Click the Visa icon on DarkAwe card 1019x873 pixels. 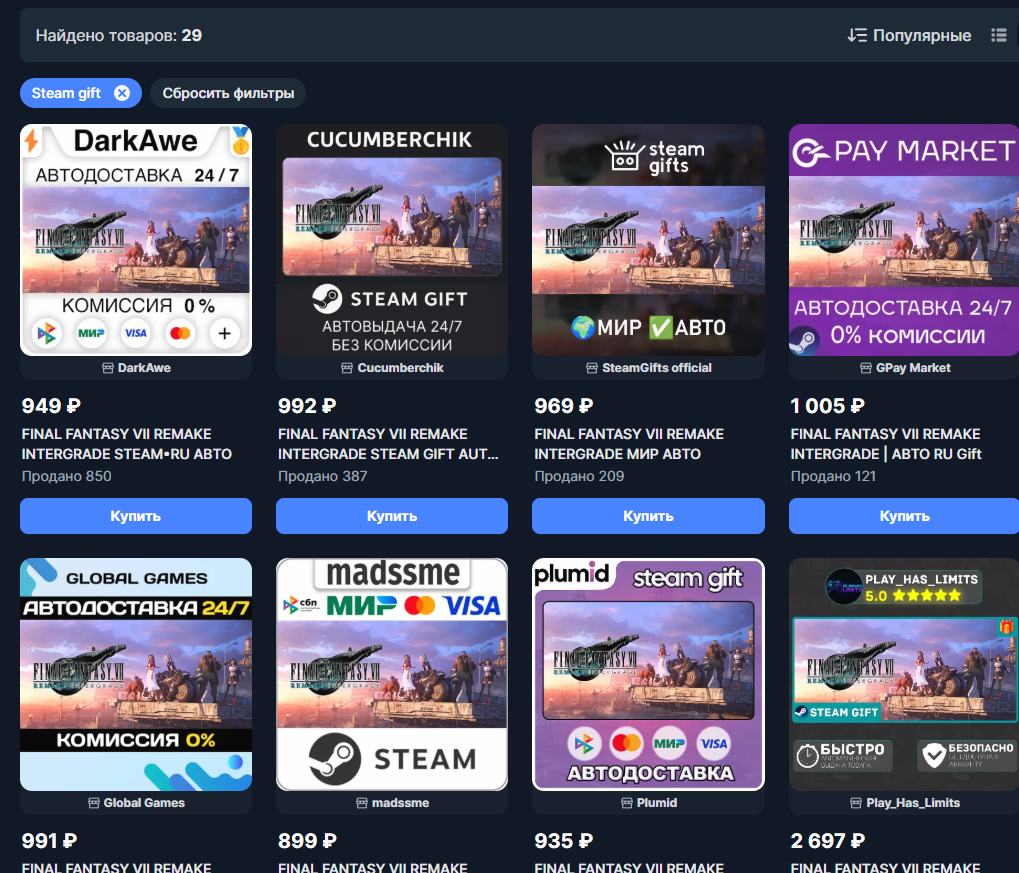(136, 333)
